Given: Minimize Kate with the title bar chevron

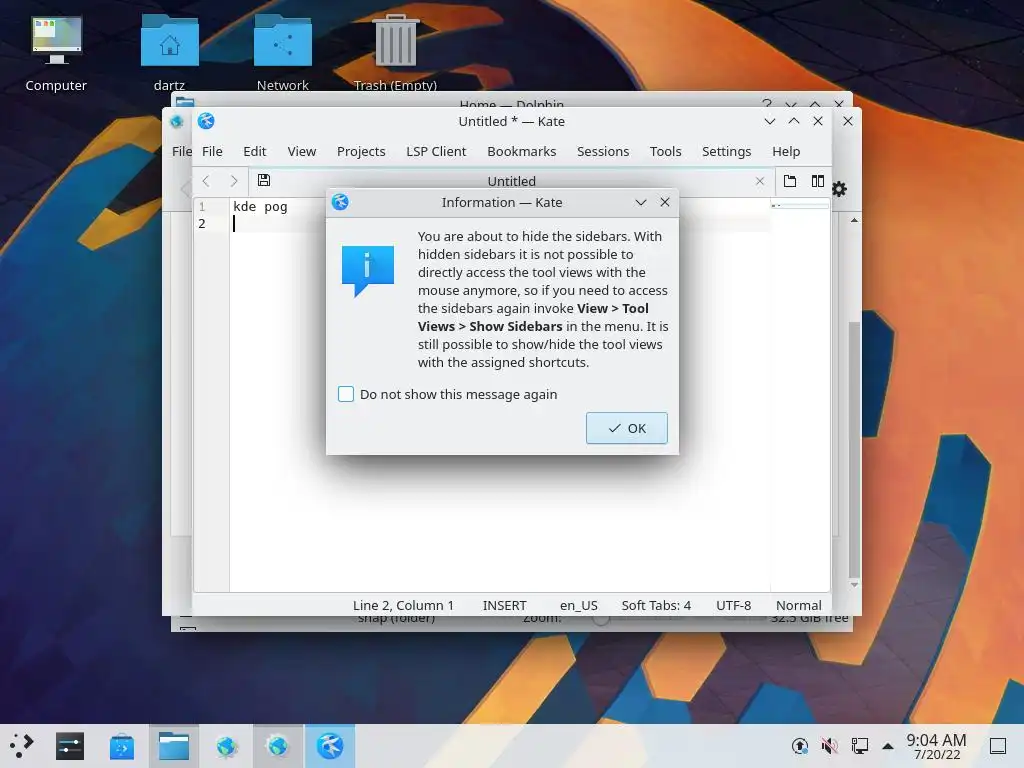Looking at the screenshot, I should tap(770, 121).
